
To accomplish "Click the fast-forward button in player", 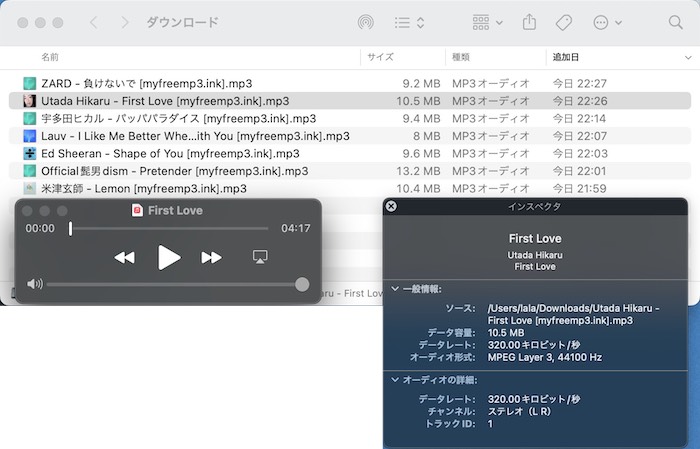I will [211, 258].
